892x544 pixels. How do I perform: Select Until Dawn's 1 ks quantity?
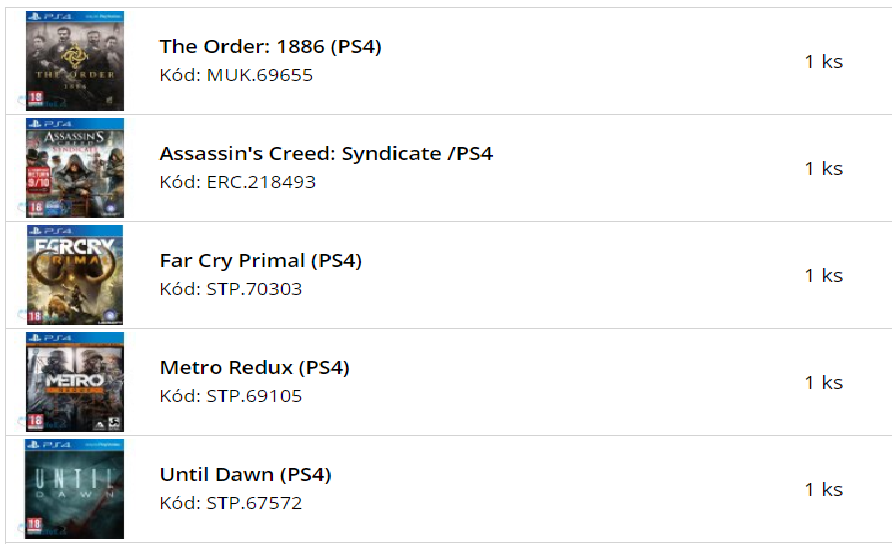(x=823, y=490)
